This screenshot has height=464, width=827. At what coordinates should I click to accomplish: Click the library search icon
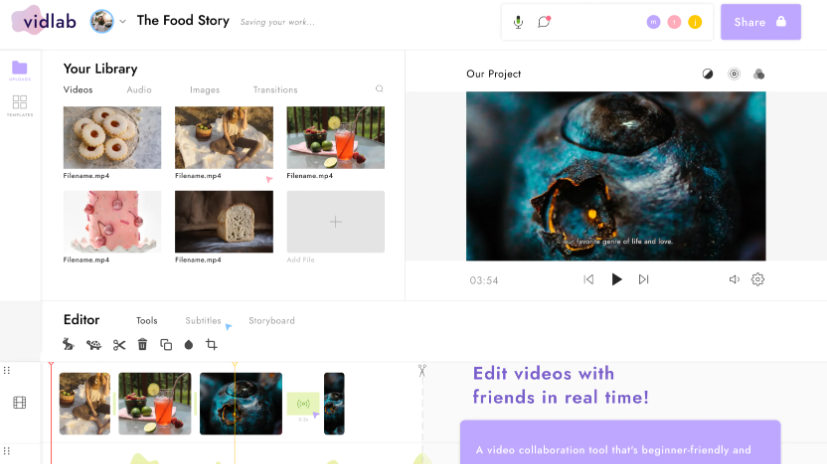point(379,89)
